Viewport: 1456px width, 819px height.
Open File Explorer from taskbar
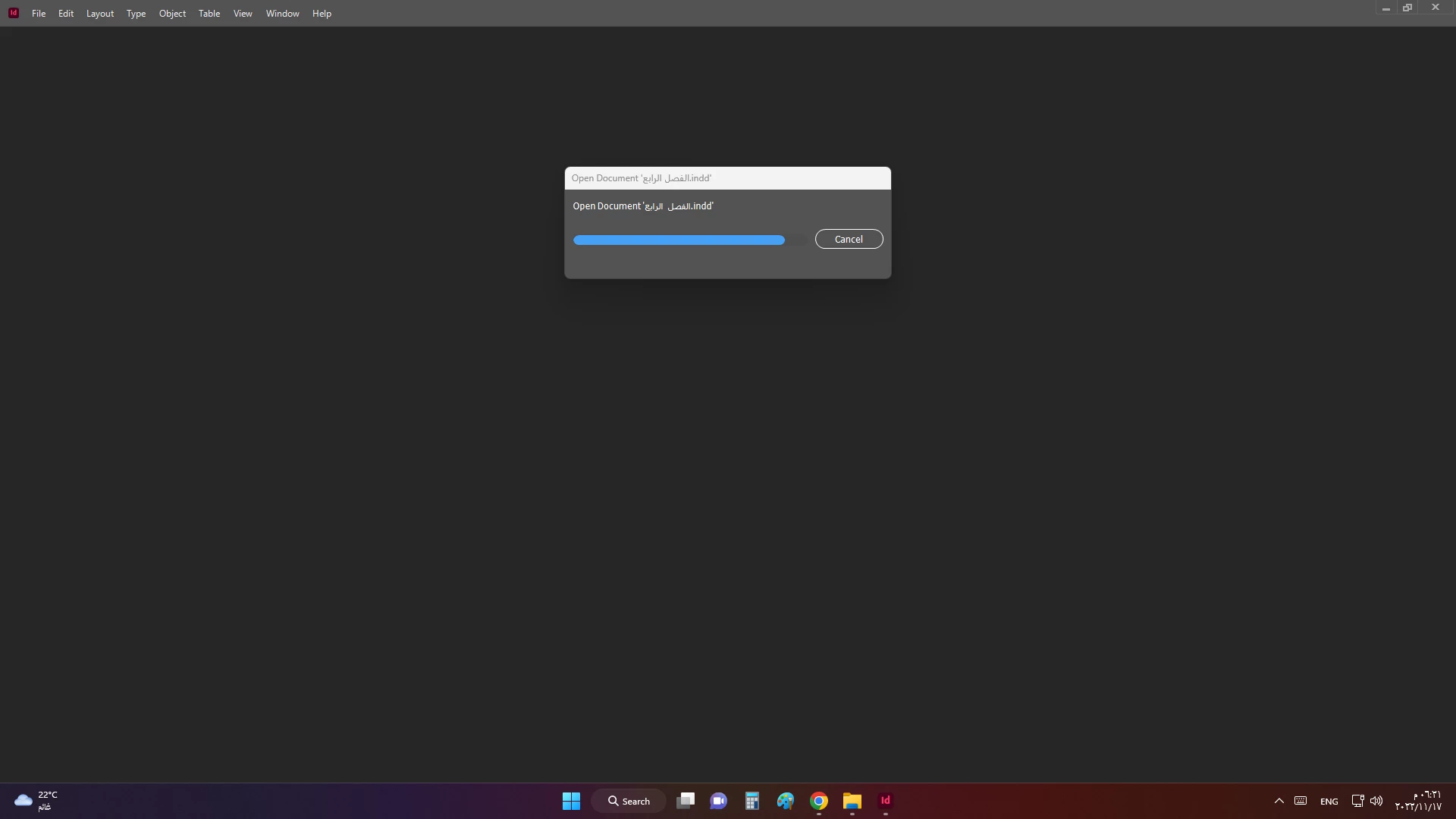(852, 801)
